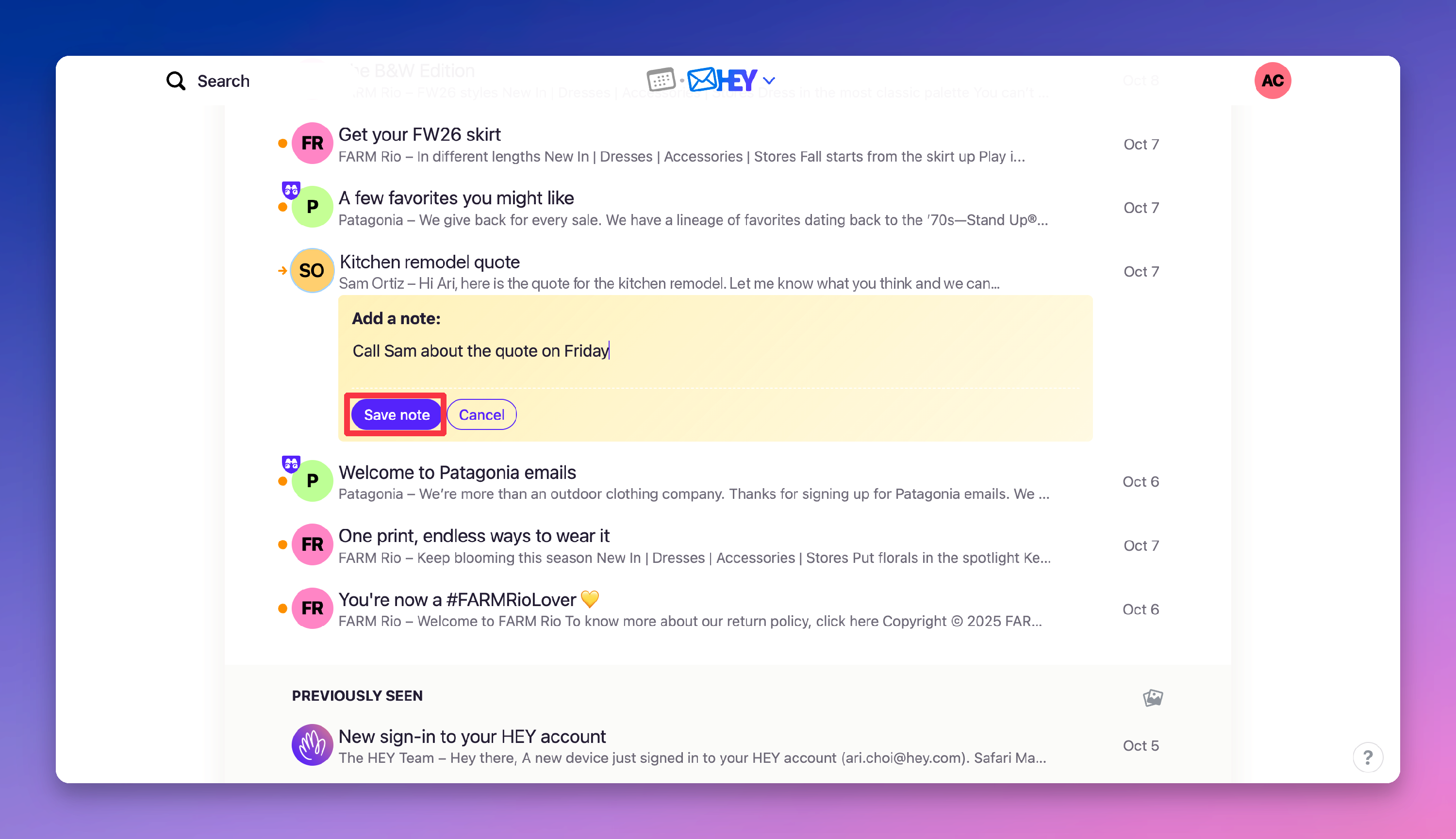Click into the note text field
This screenshot has height=839, width=1456.
coord(715,351)
